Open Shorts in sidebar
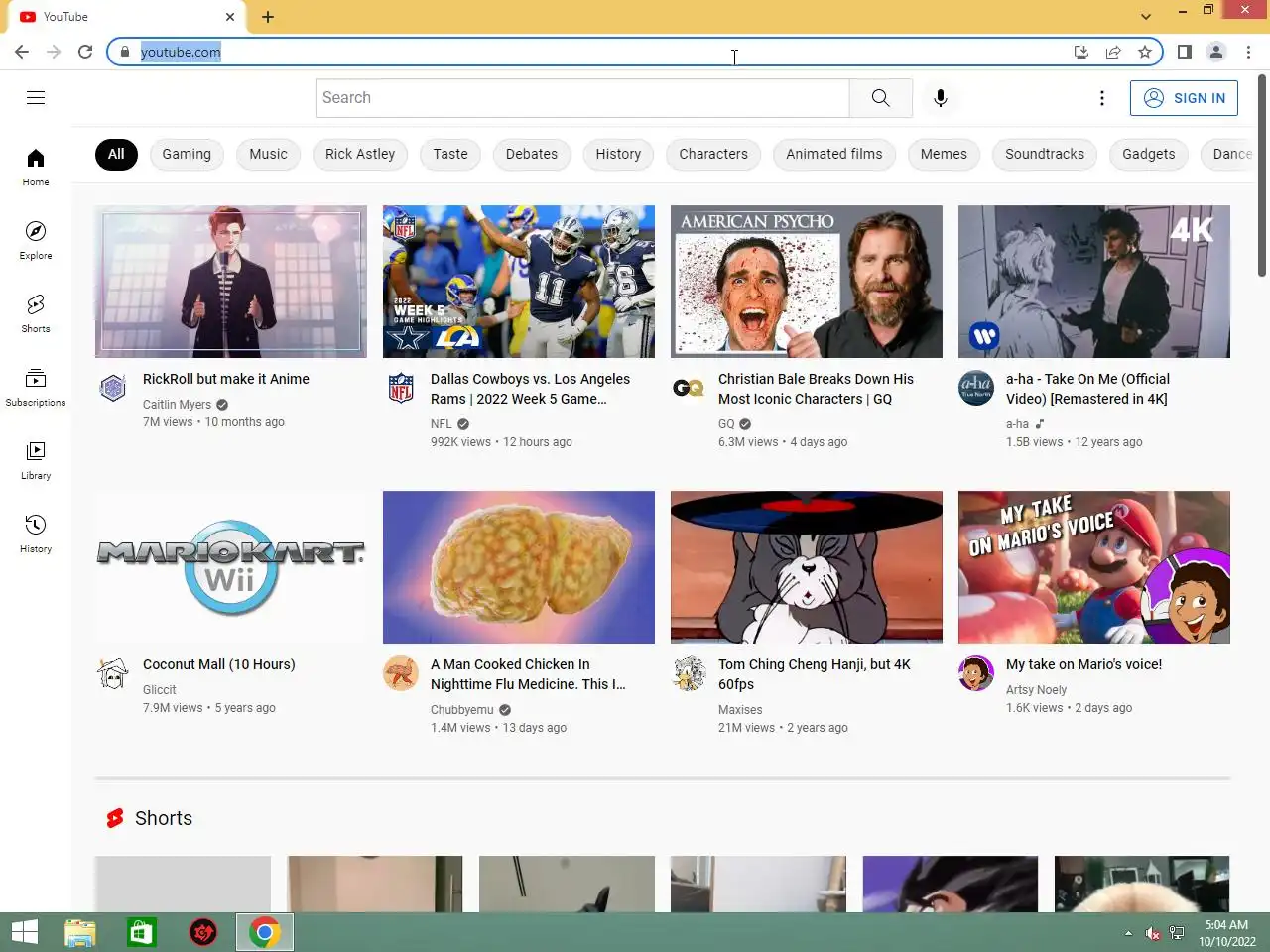This screenshot has width=1270, height=952. coord(36,313)
